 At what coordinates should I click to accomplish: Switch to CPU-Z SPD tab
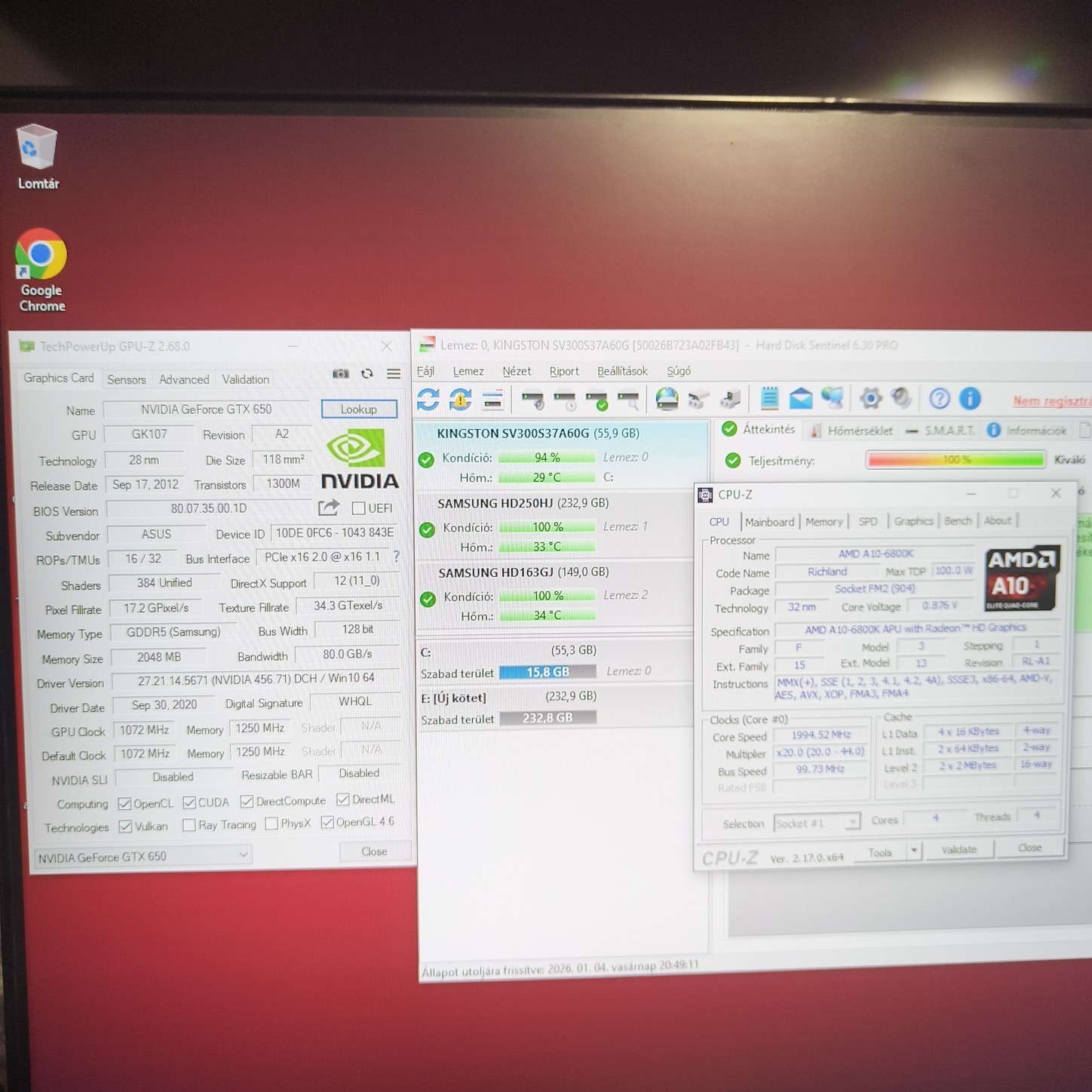click(868, 521)
